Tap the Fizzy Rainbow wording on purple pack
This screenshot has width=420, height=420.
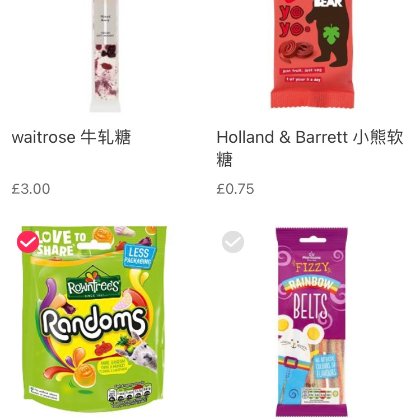coord(311,276)
